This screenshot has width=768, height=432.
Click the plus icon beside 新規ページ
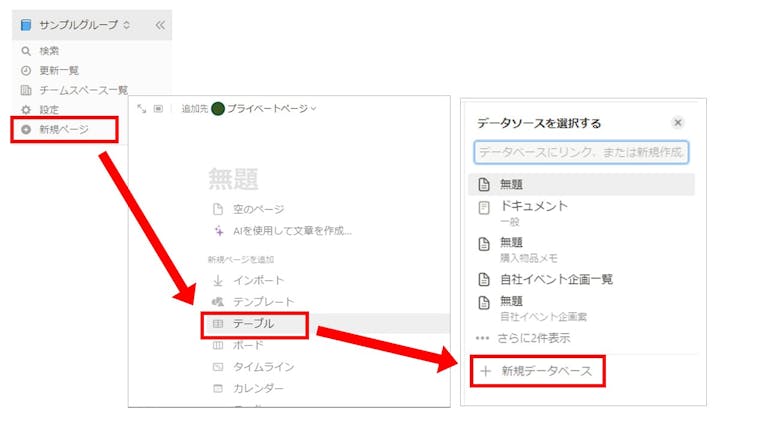coord(26,129)
